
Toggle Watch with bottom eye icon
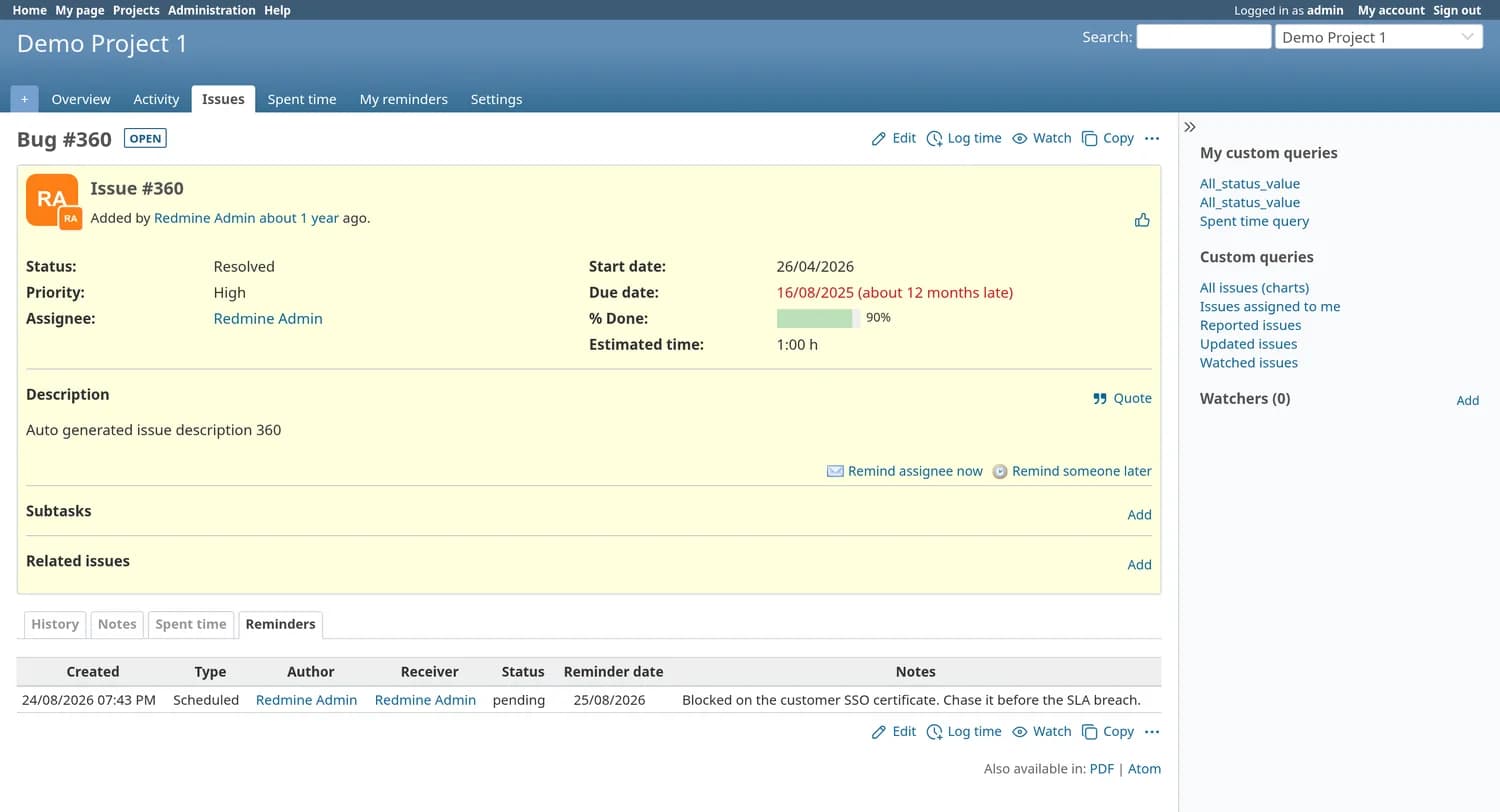tap(1020, 732)
